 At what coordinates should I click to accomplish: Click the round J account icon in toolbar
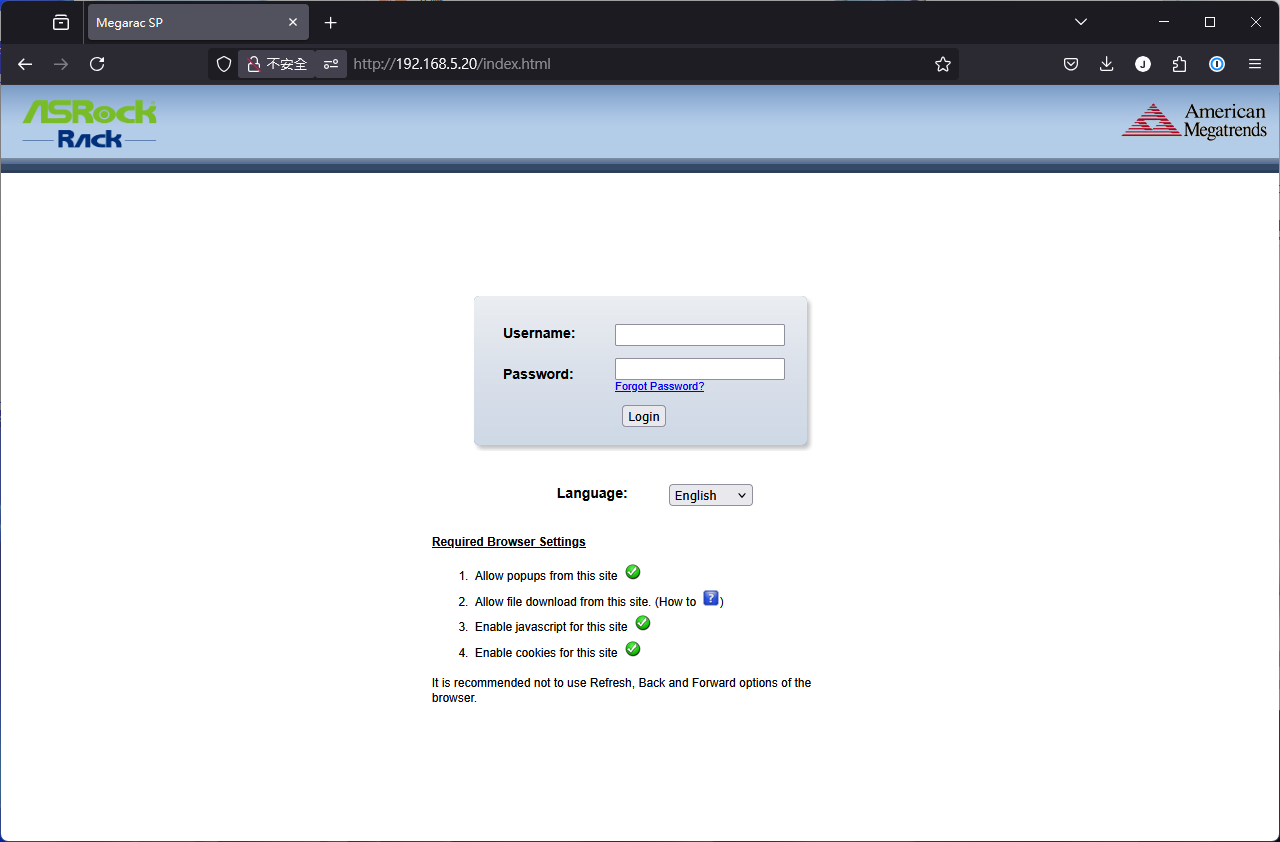[x=1143, y=64]
